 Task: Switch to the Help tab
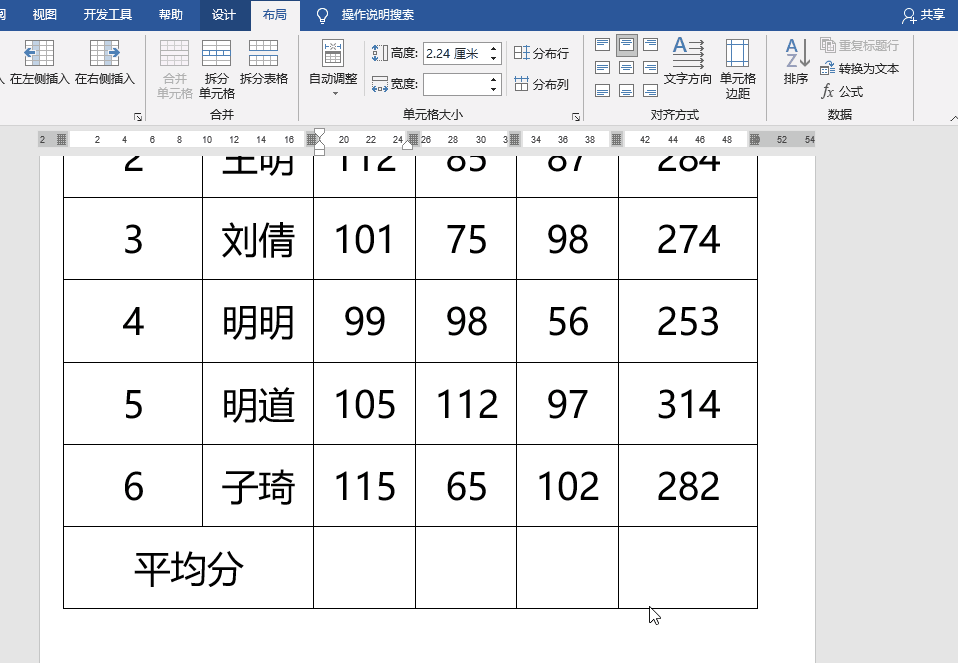[170, 15]
